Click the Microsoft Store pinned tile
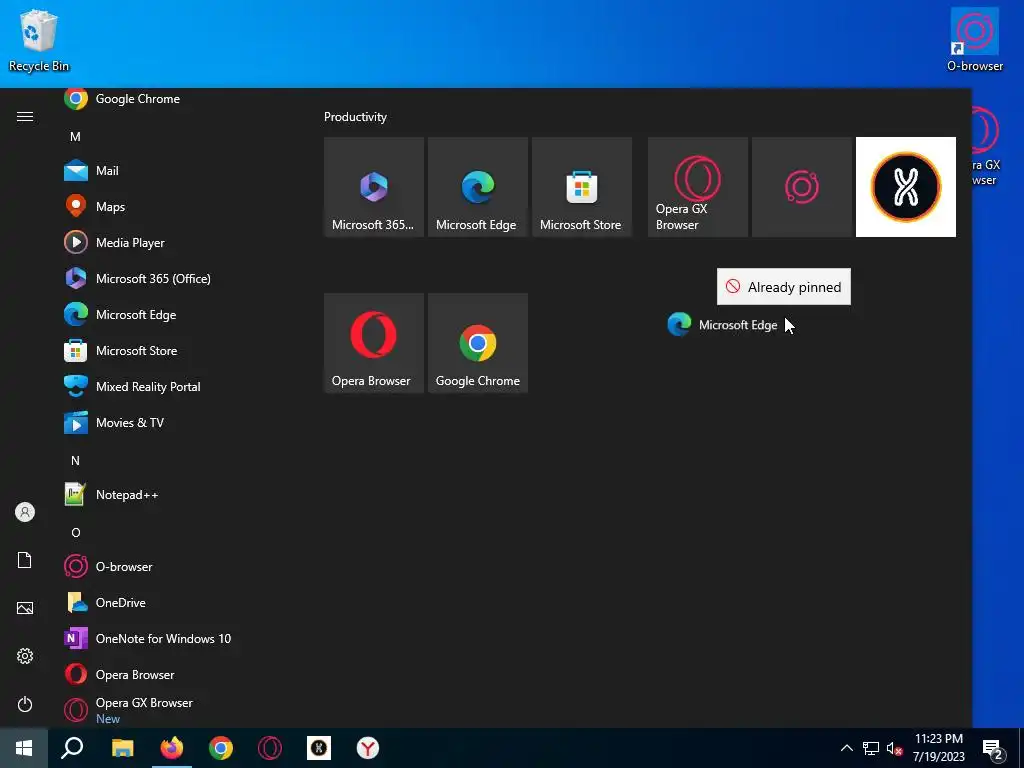Image resolution: width=1024 pixels, height=768 pixels. pos(582,187)
